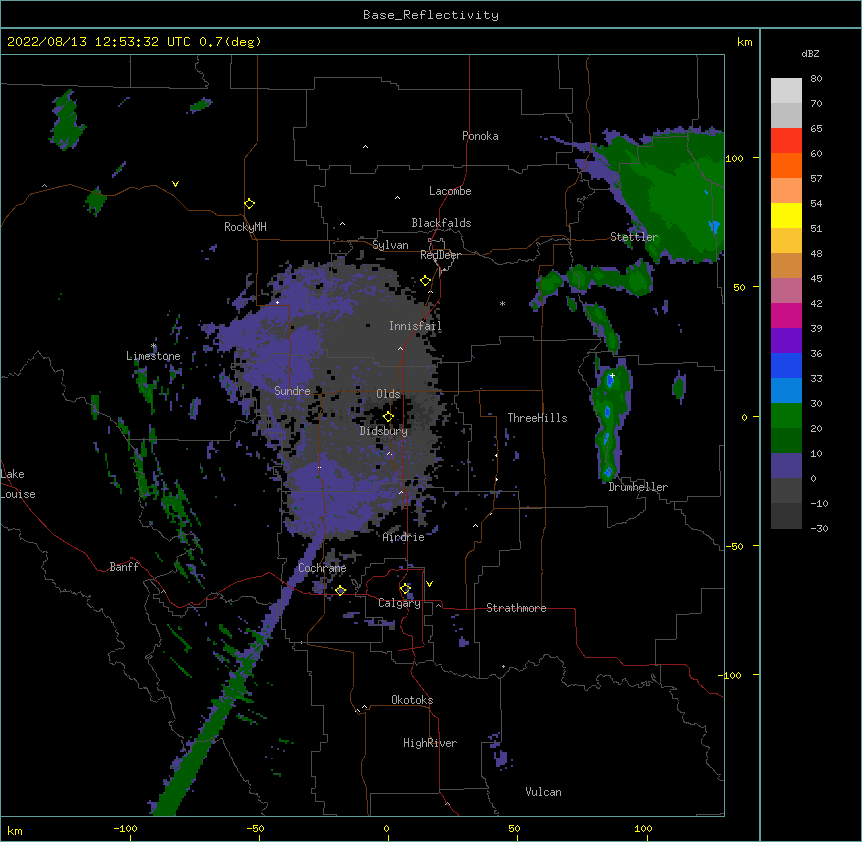Click the Lake Louise label
This screenshot has width=862, height=842.
point(18,484)
